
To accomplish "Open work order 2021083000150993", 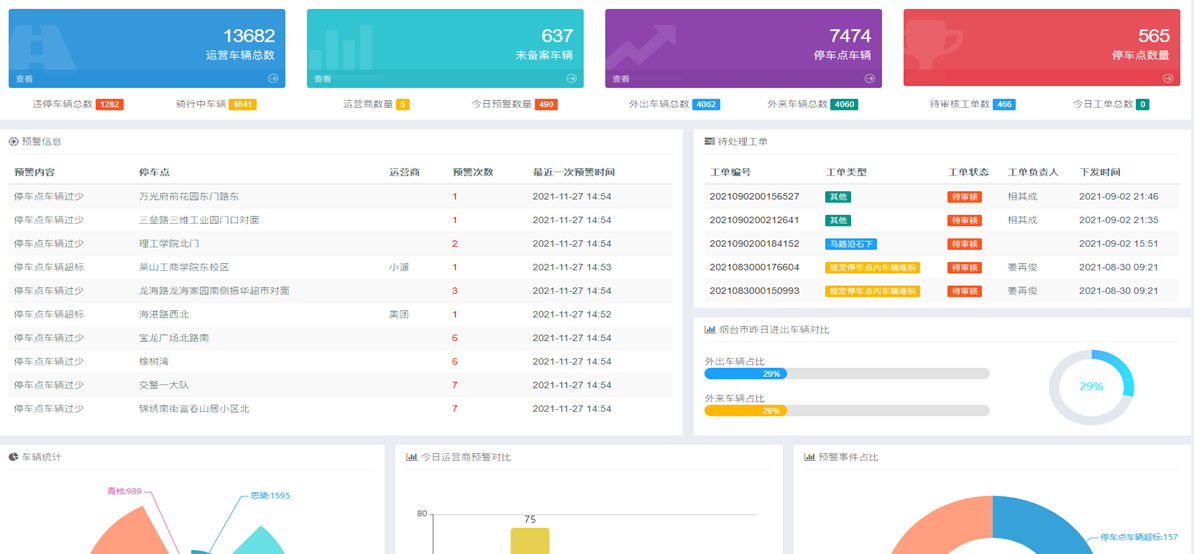I will (754, 291).
